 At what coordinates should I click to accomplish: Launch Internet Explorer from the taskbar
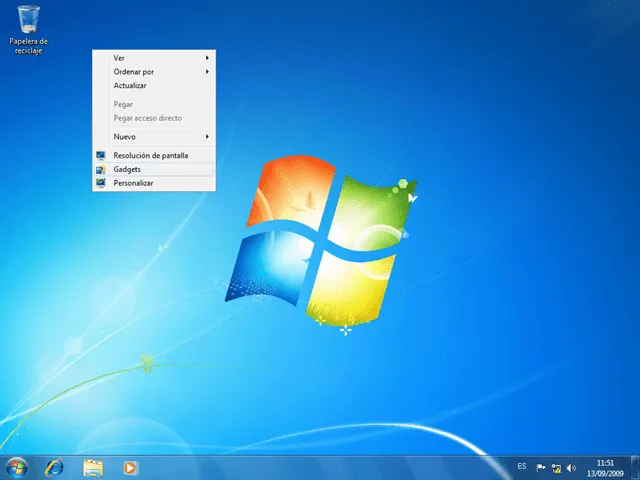pos(54,468)
